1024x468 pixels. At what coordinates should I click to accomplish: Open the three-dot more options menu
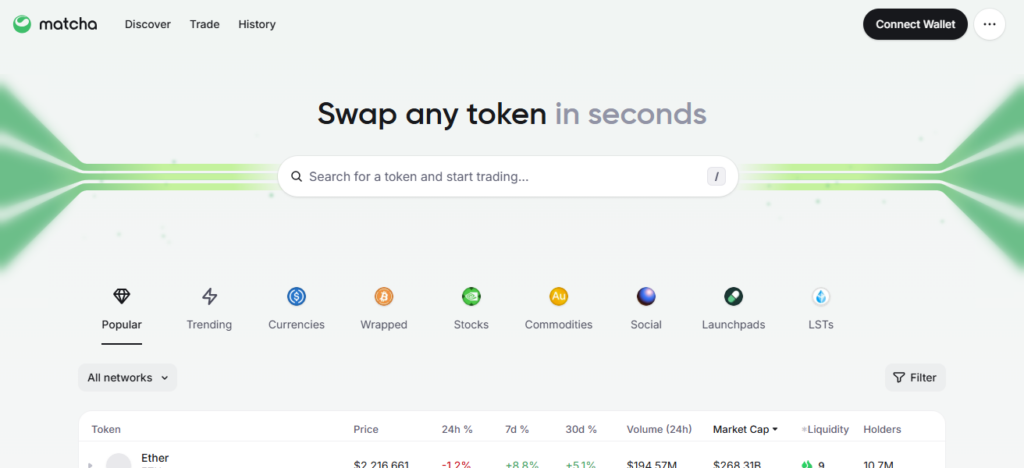click(989, 24)
